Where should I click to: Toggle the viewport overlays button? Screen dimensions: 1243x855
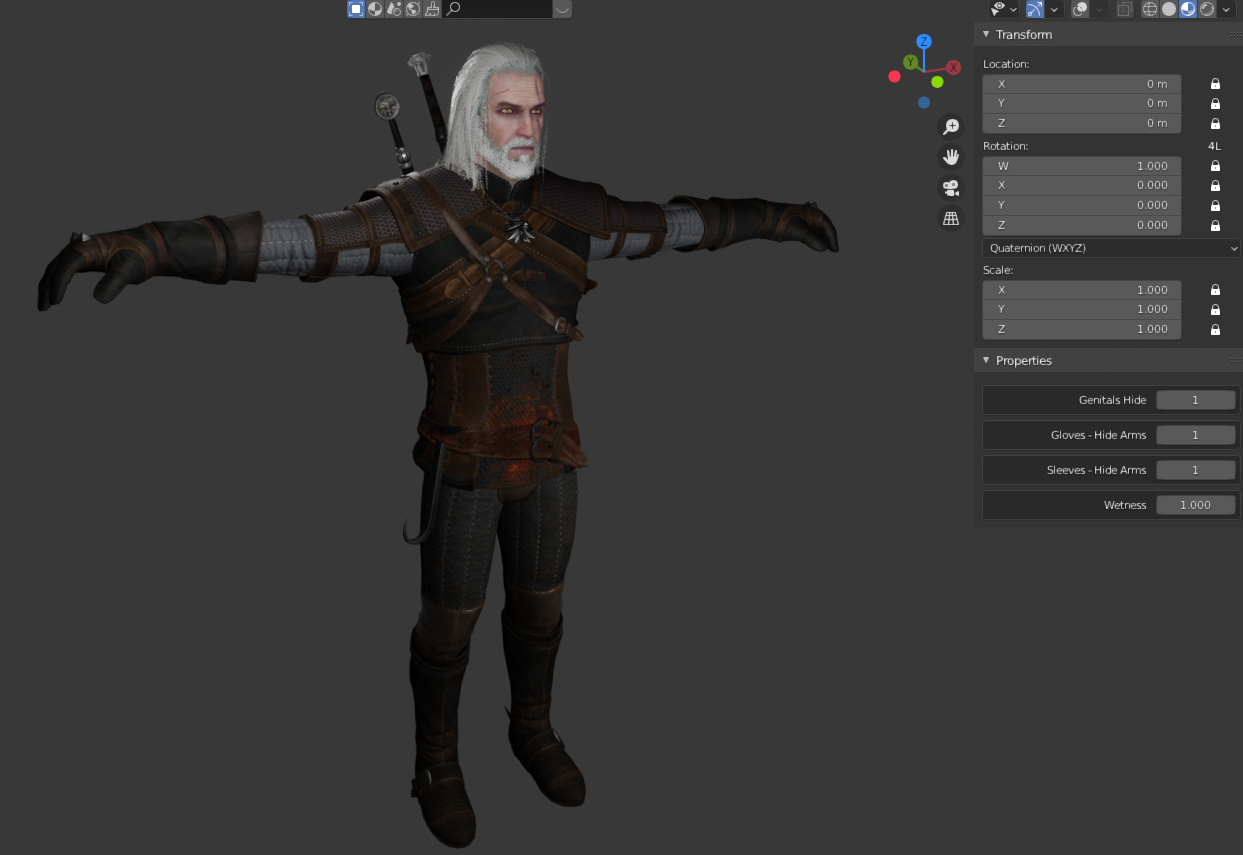pos(1080,9)
